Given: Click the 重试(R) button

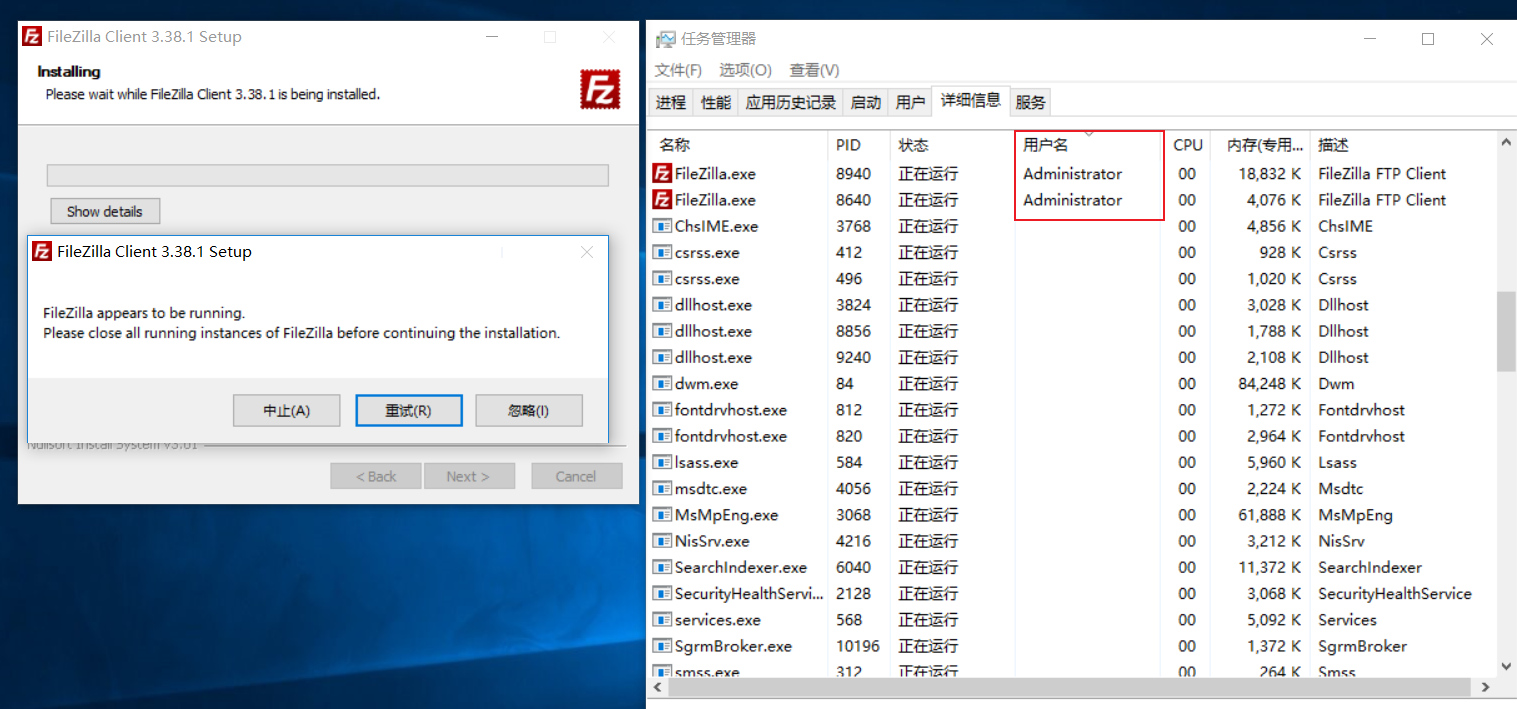Looking at the screenshot, I should coord(408,410).
